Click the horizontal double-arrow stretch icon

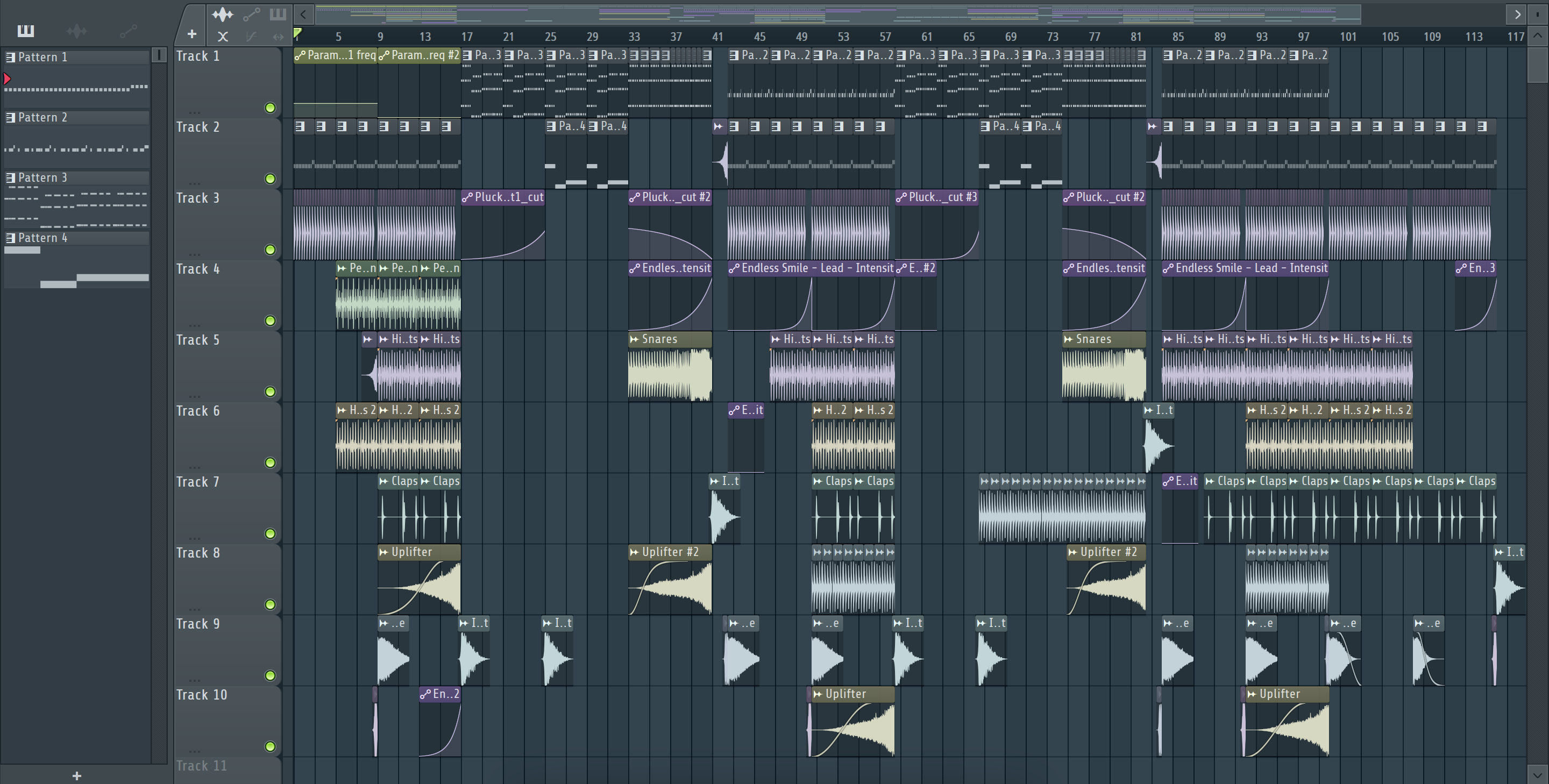[x=278, y=37]
